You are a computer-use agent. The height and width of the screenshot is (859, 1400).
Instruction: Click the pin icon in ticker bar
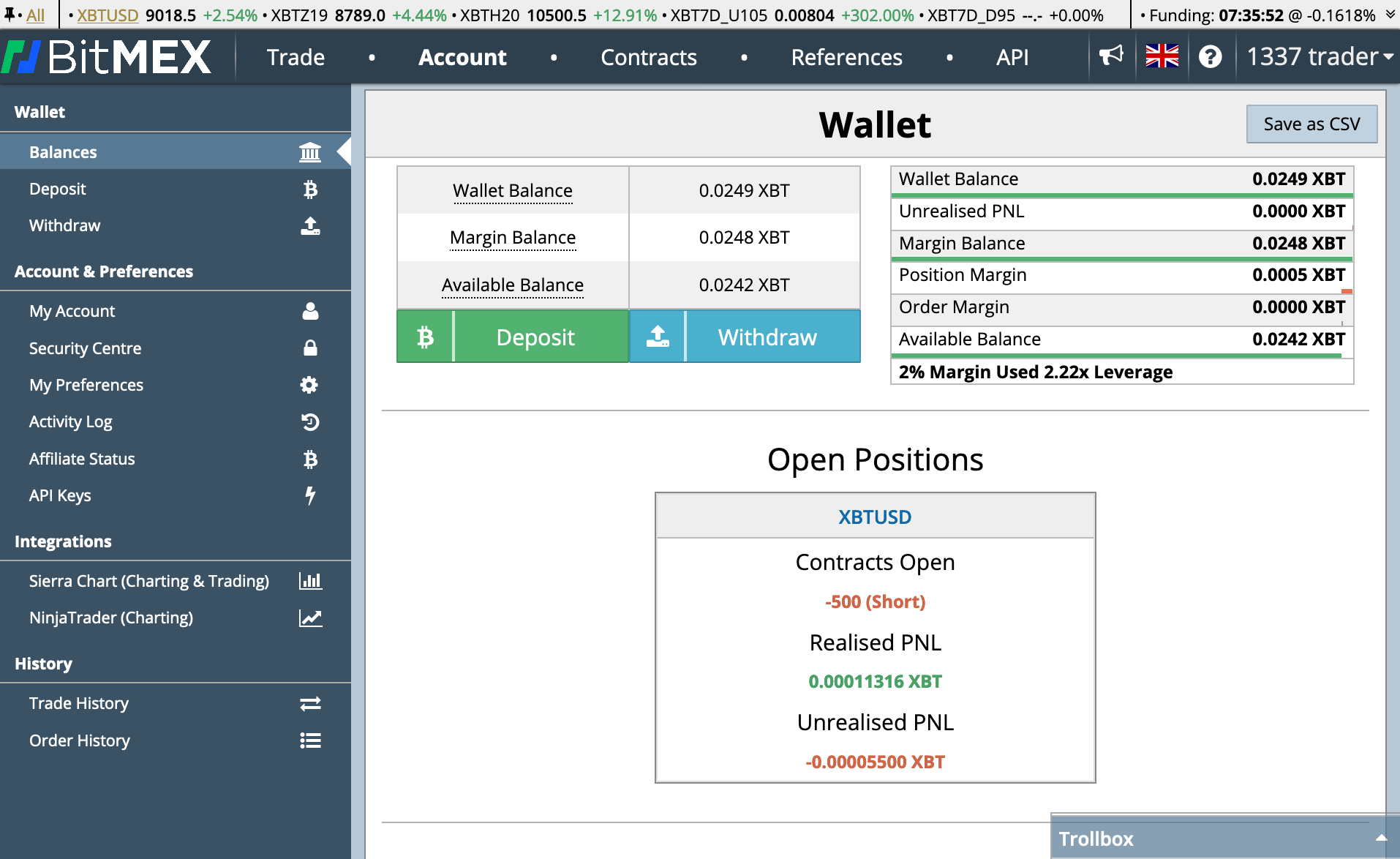click(x=10, y=14)
